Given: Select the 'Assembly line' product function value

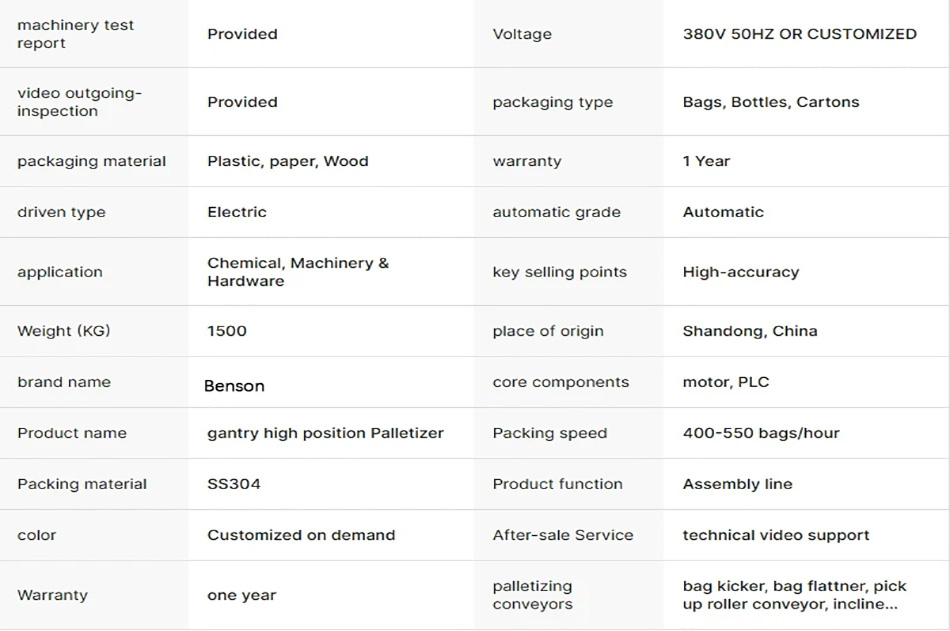Looking at the screenshot, I should (x=737, y=484).
